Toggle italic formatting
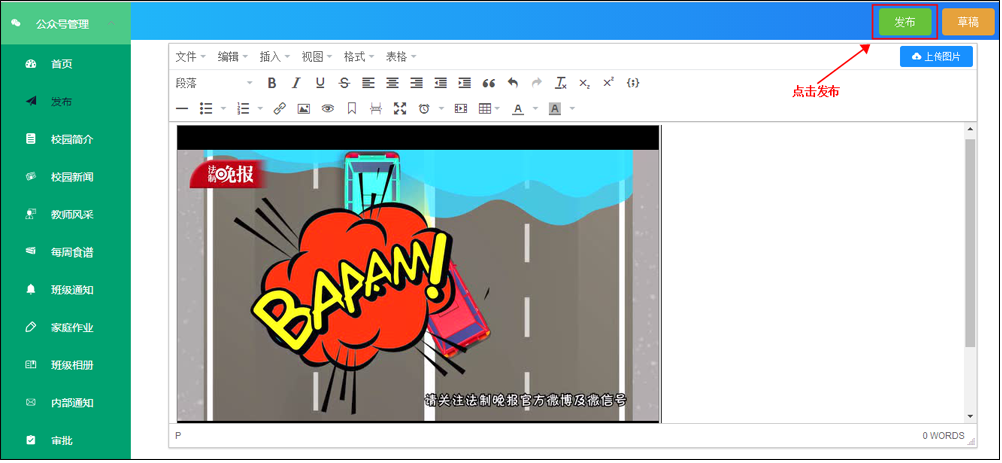The height and width of the screenshot is (463, 1002). pyautogui.click(x=295, y=83)
